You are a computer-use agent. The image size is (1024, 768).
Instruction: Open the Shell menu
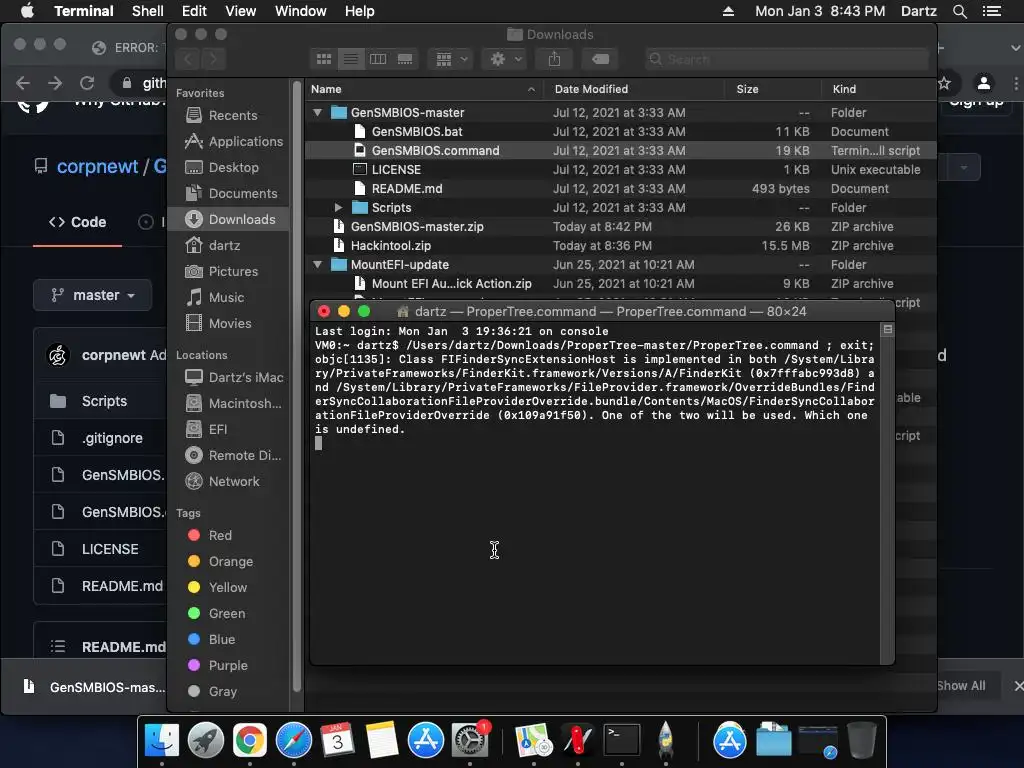148,11
